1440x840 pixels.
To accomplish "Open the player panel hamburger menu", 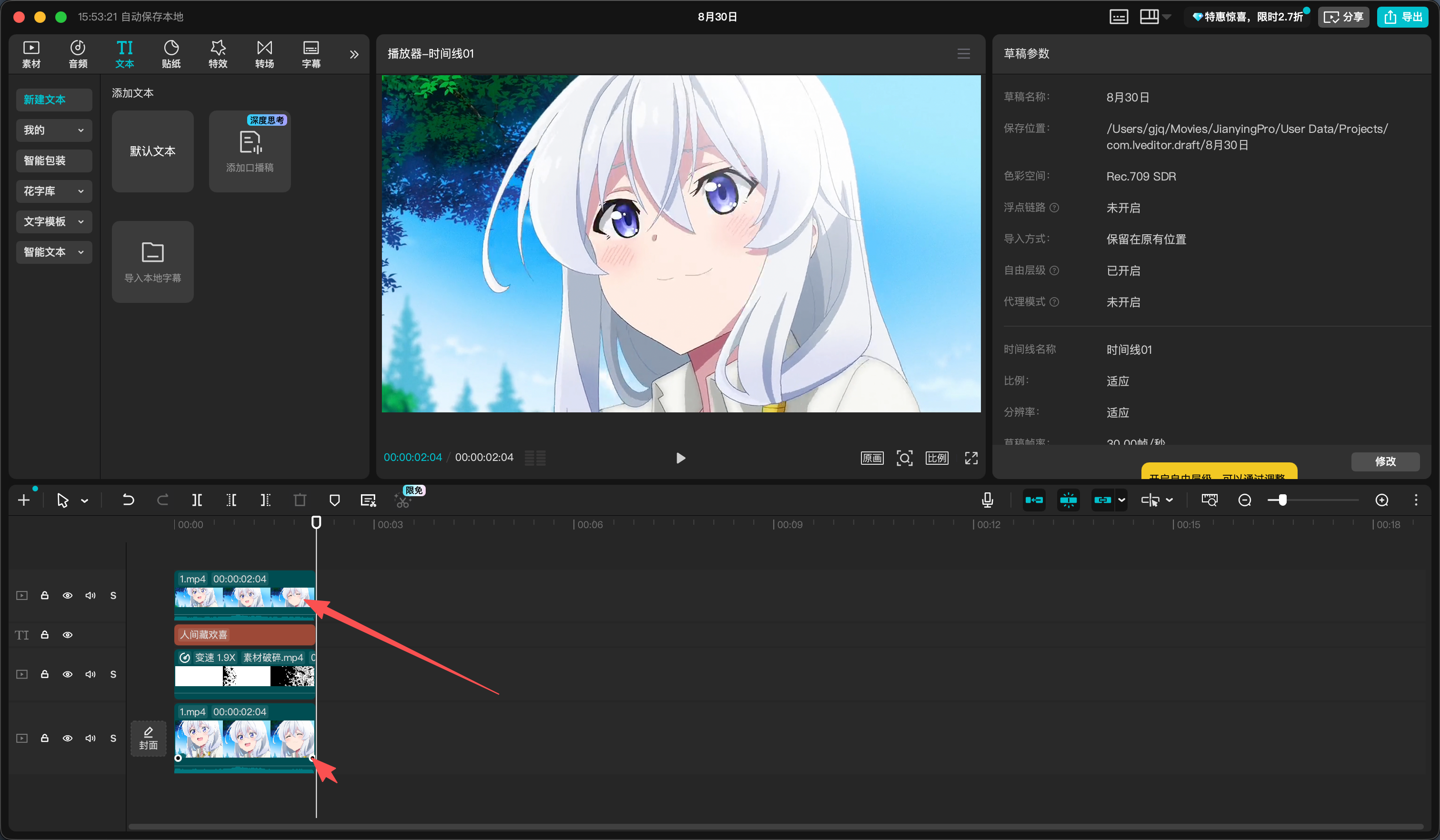I will (x=963, y=54).
